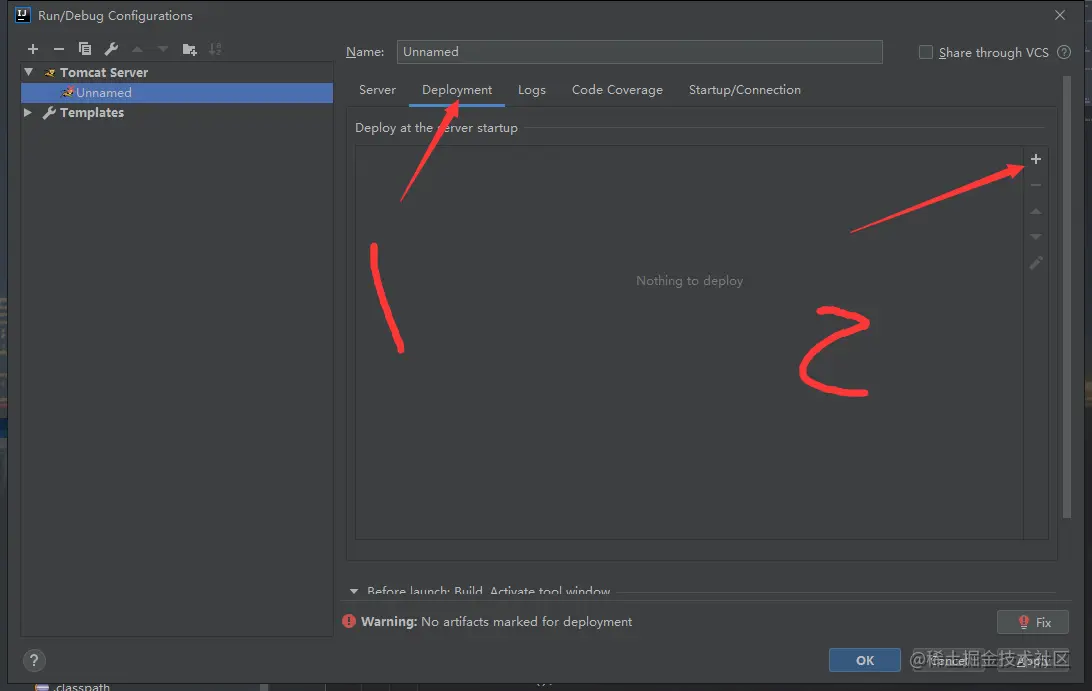Remove deployment item with minus button
Screen dimensions: 1092x691
[x=1036, y=185]
